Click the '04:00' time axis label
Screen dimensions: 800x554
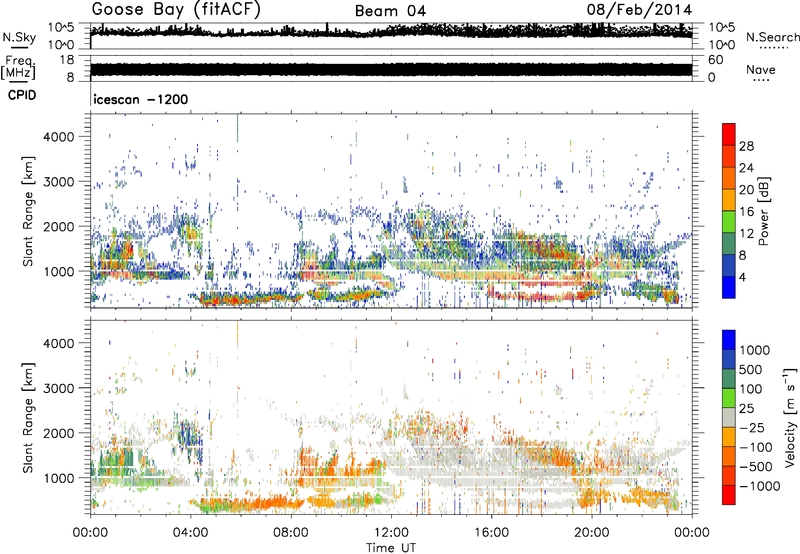click(191, 533)
